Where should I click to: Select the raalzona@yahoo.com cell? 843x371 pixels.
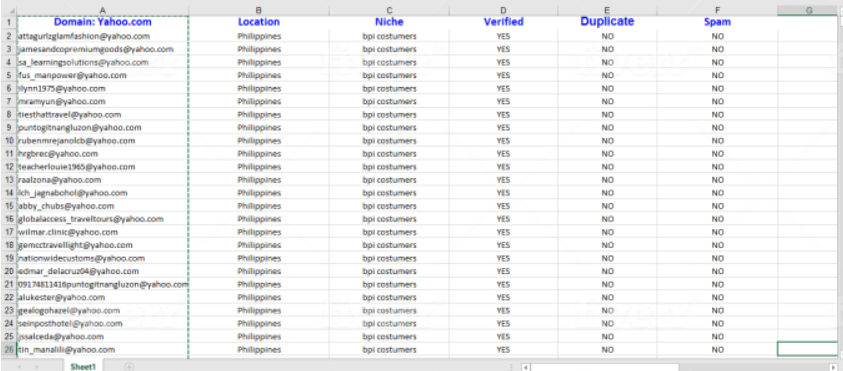pyautogui.click(x=103, y=180)
